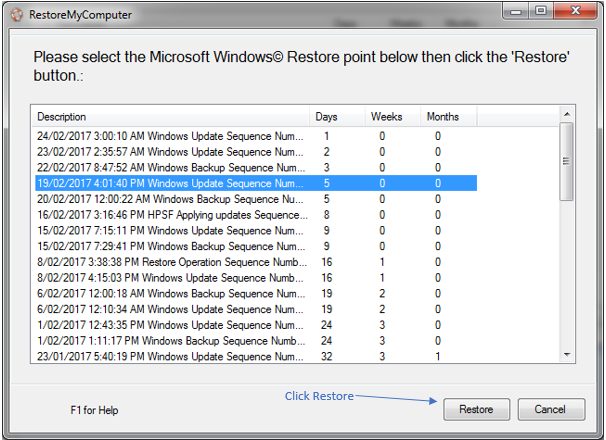Click Days value 32 in 23/01/2017 row
Viewport: 606px width, 440px height.
(x=327, y=356)
